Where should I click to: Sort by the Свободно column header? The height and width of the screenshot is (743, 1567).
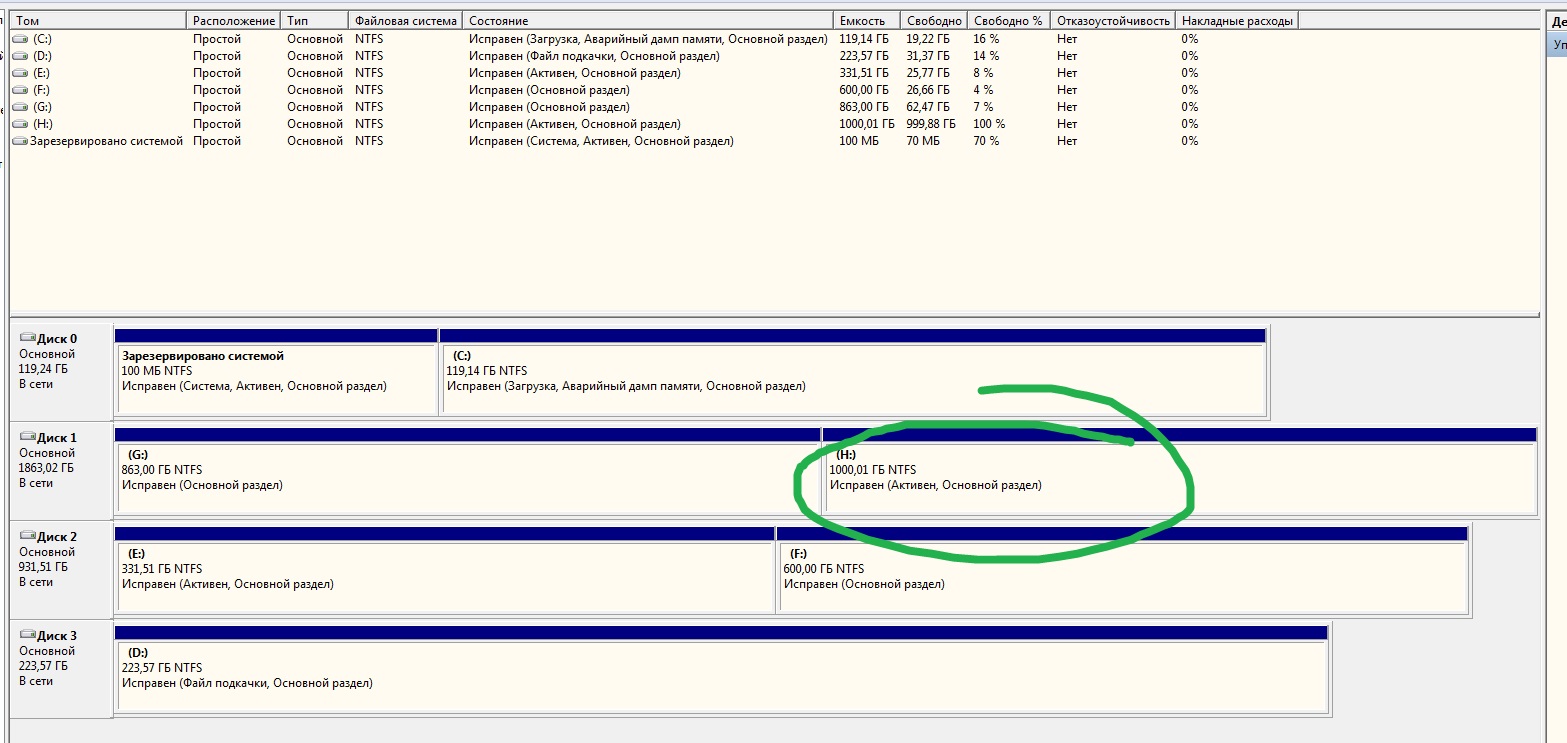(x=934, y=21)
